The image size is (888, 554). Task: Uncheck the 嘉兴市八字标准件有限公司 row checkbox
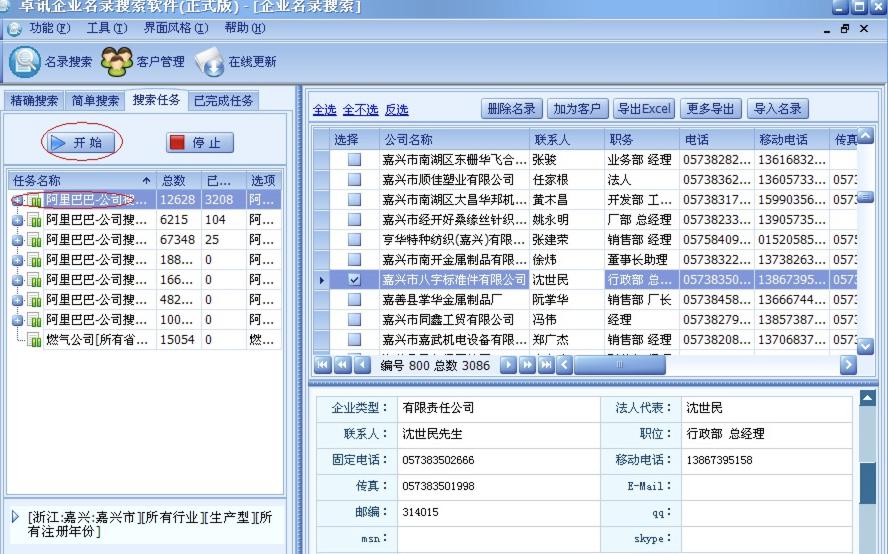[x=354, y=280]
